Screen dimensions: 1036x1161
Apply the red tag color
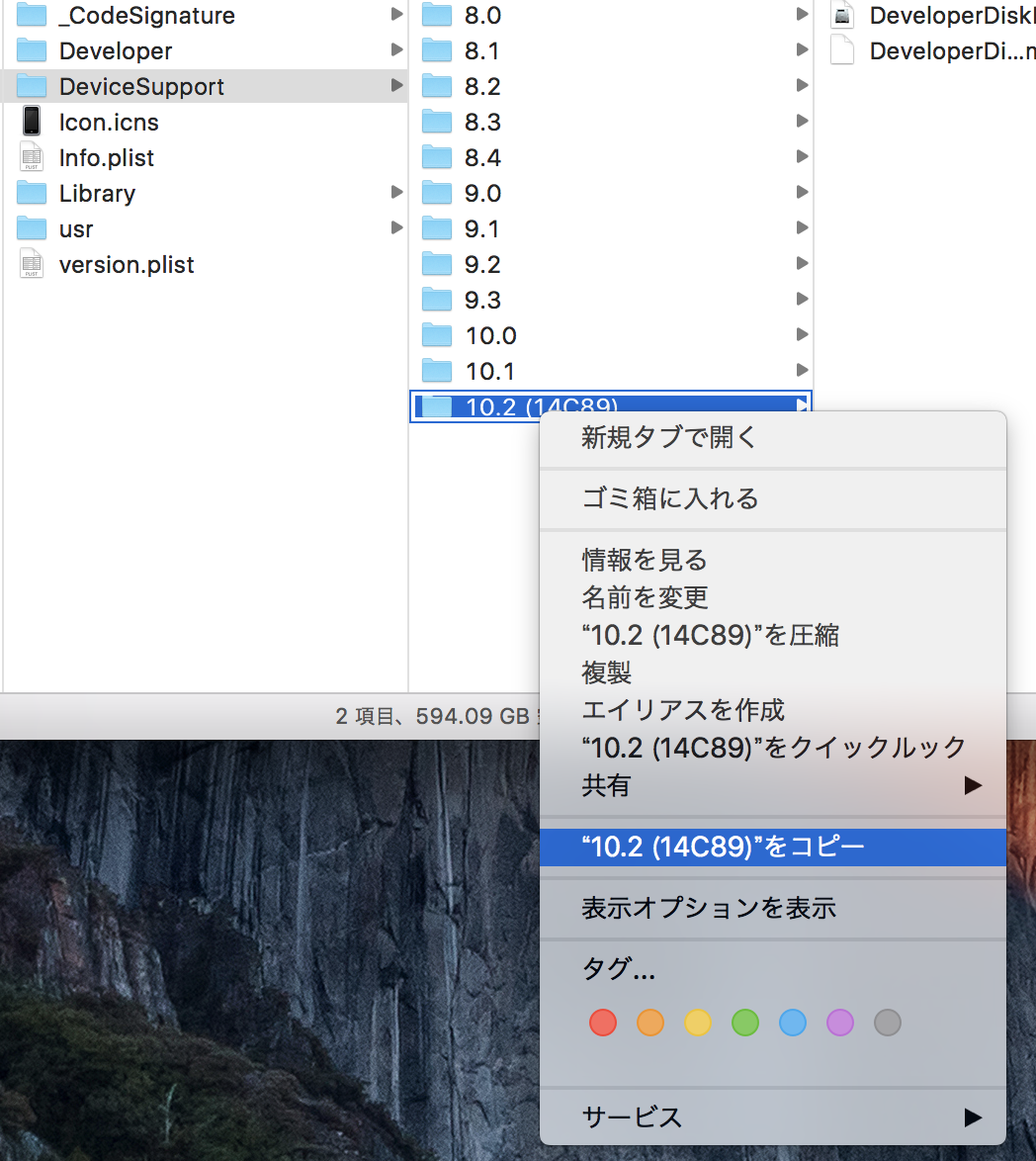pos(603,1023)
